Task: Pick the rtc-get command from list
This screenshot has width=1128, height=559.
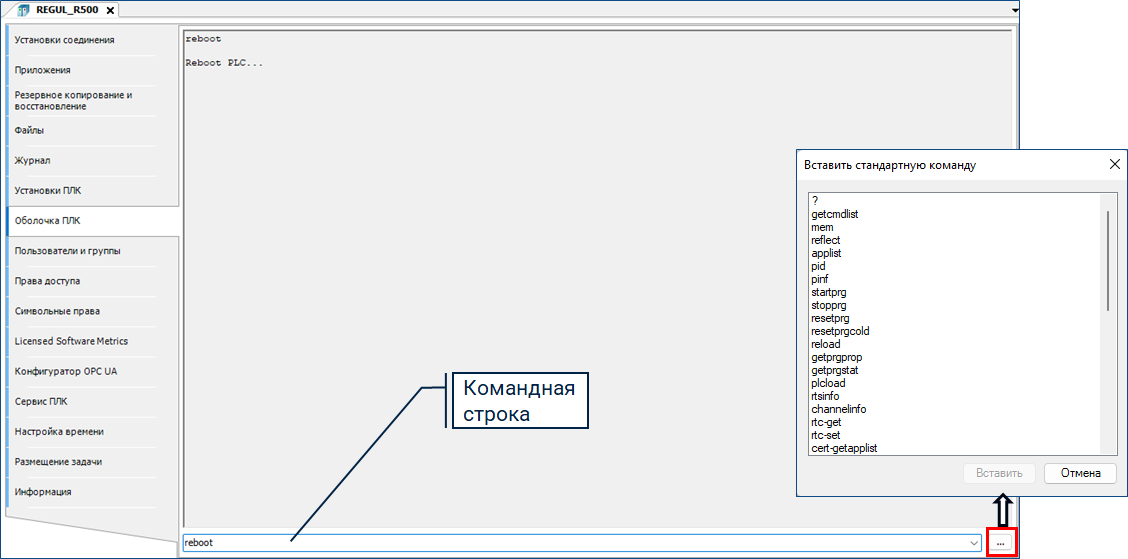Action: coord(826,422)
